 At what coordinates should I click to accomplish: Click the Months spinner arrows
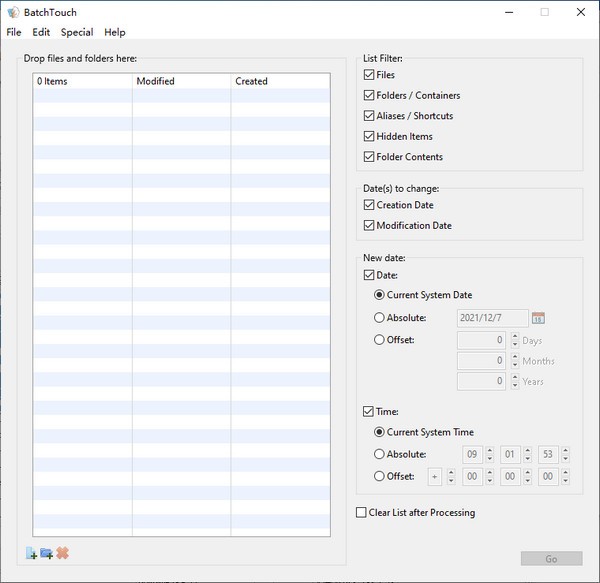515,360
